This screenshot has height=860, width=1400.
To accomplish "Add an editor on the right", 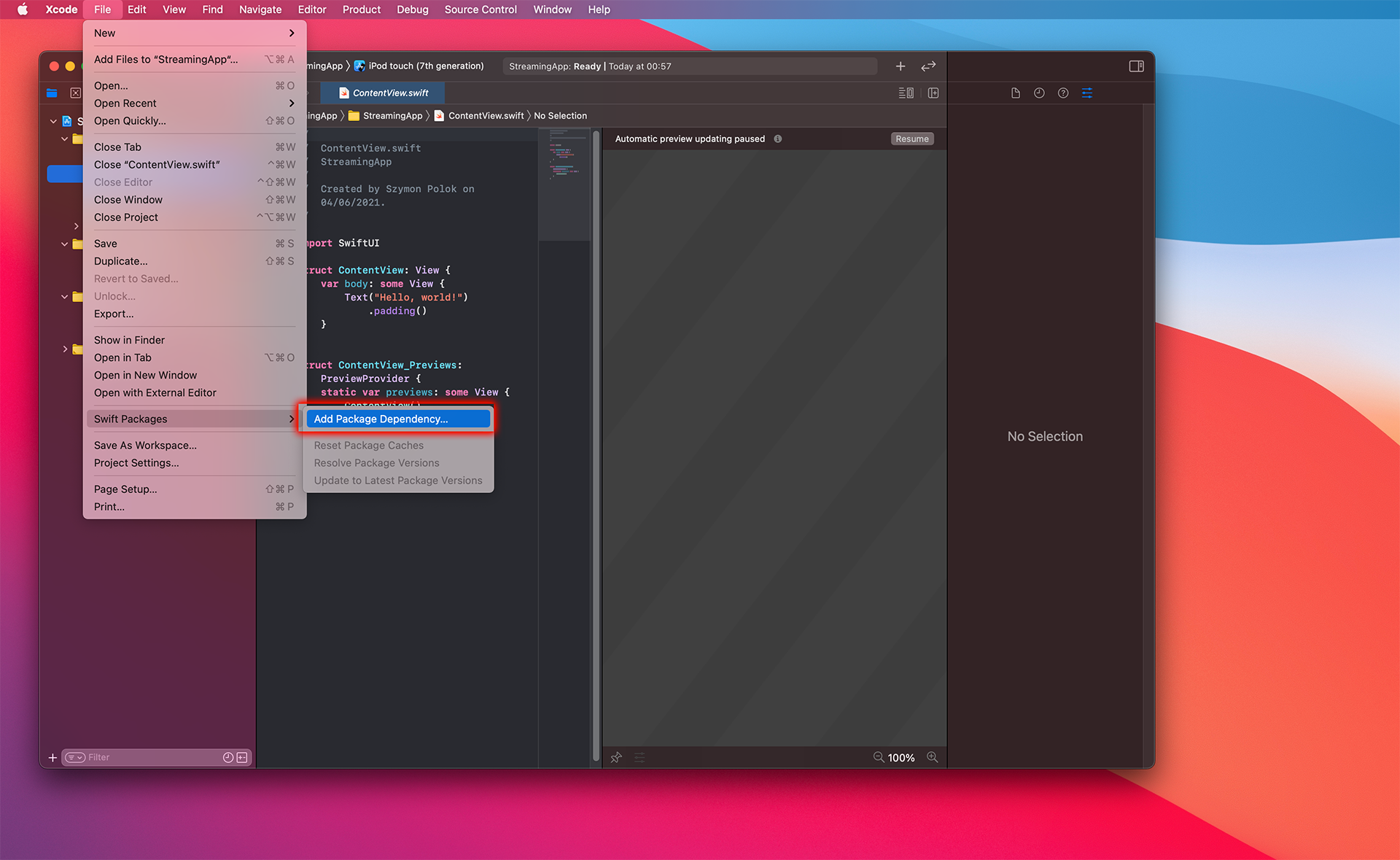I will pyautogui.click(x=933, y=93).
